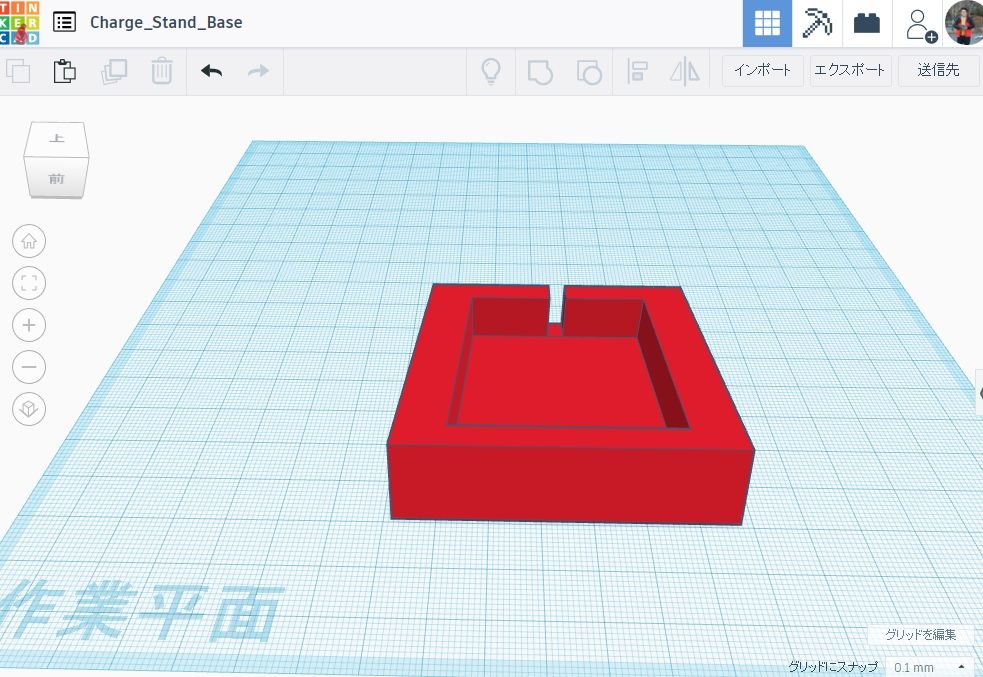The image size is (983, 677).
Task: Click the Paste clipboard icon
Action: [65, 71]
